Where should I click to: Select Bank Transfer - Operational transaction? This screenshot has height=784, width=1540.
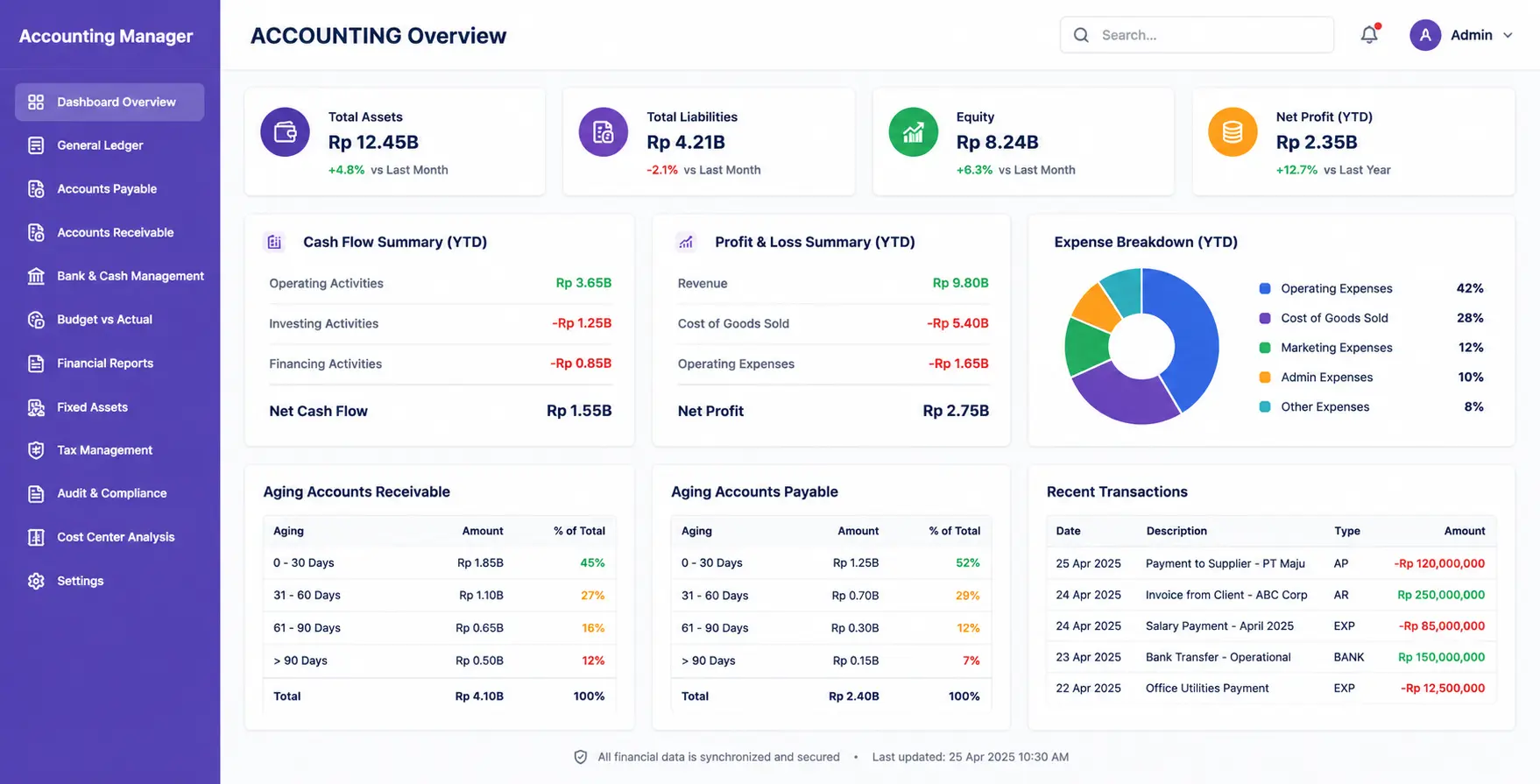[1271, 657]
